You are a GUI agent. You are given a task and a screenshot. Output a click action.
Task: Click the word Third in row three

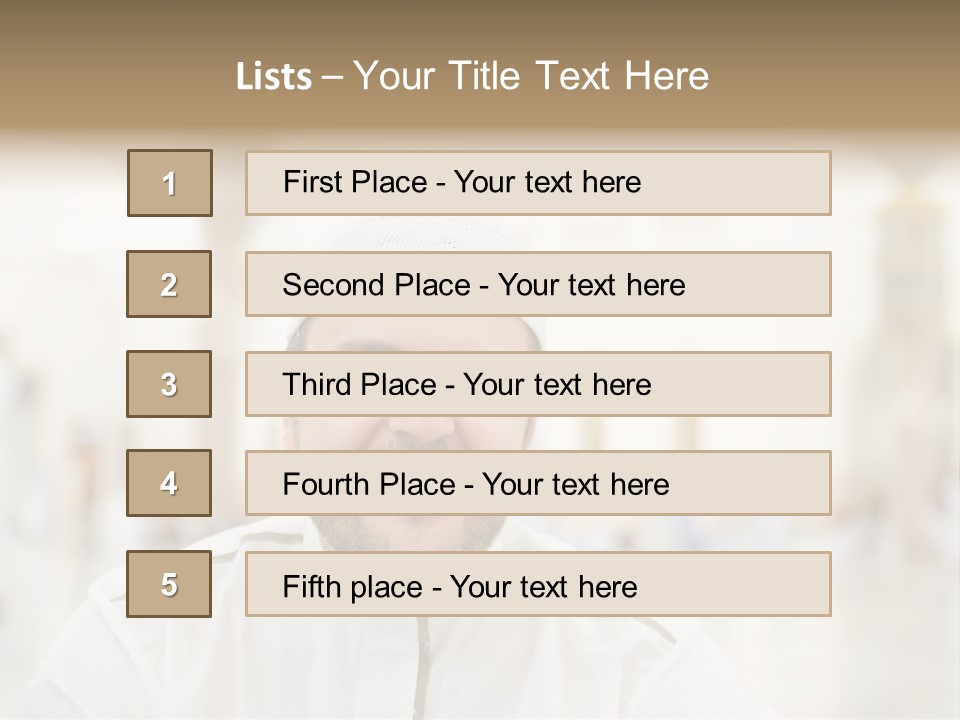[x=318, y=385]
